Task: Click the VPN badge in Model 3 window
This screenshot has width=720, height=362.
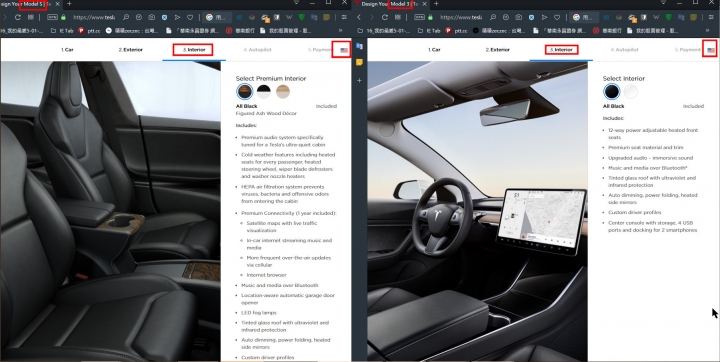Action: [x=420, y=17]
